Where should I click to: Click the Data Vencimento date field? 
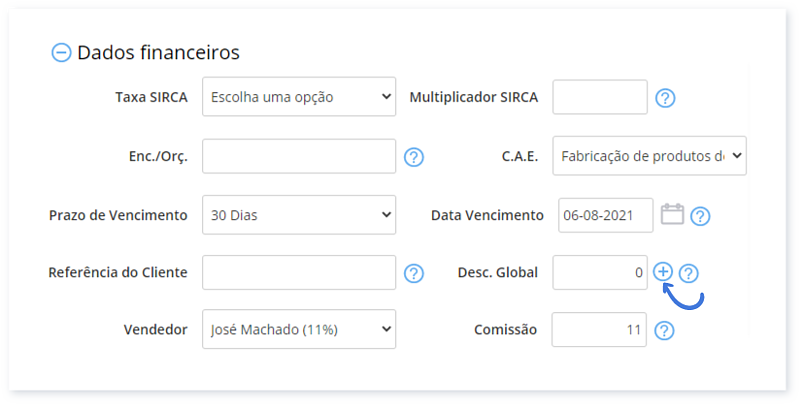[x=606, y=215]
